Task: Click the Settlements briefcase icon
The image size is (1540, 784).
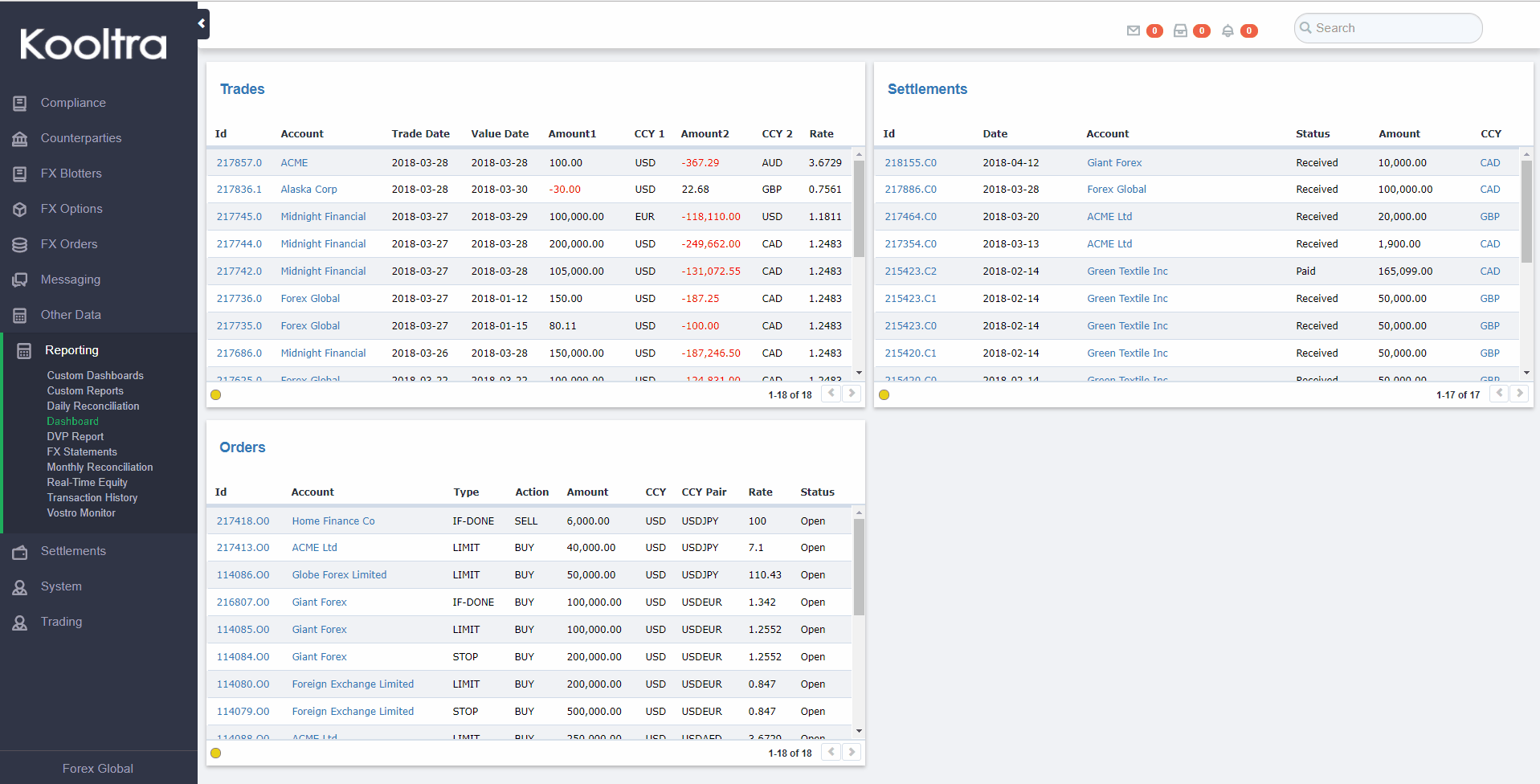Action: coord(20,551)
